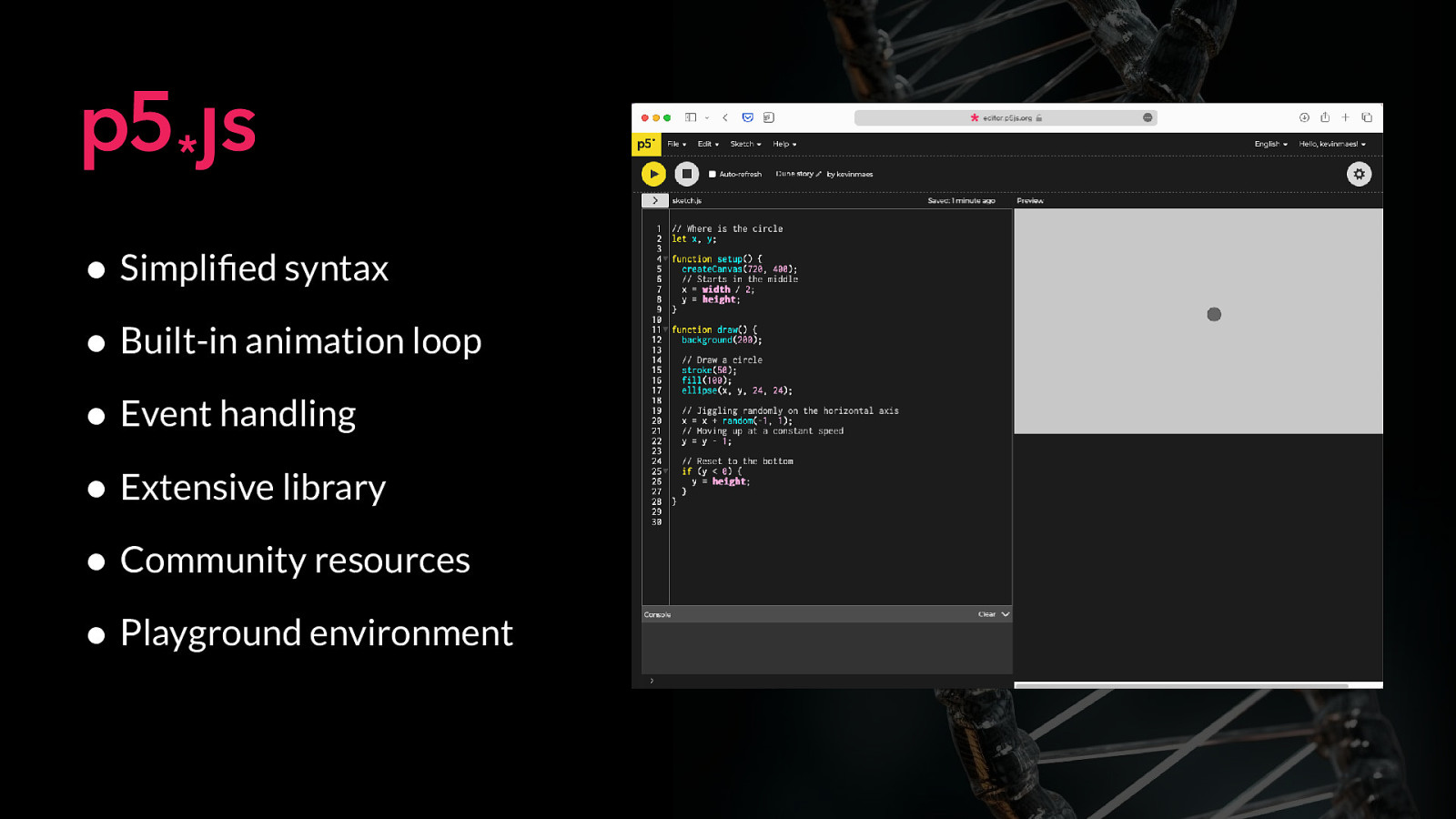Click the Console panel header label
Screen dimensions: 1456x819
tap(657, 614)
